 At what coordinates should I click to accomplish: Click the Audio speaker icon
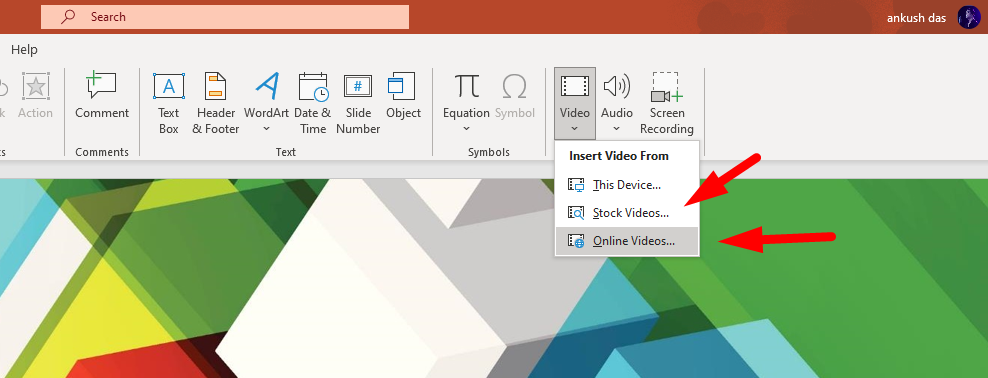pyautogui.click(x=617, y=86)
